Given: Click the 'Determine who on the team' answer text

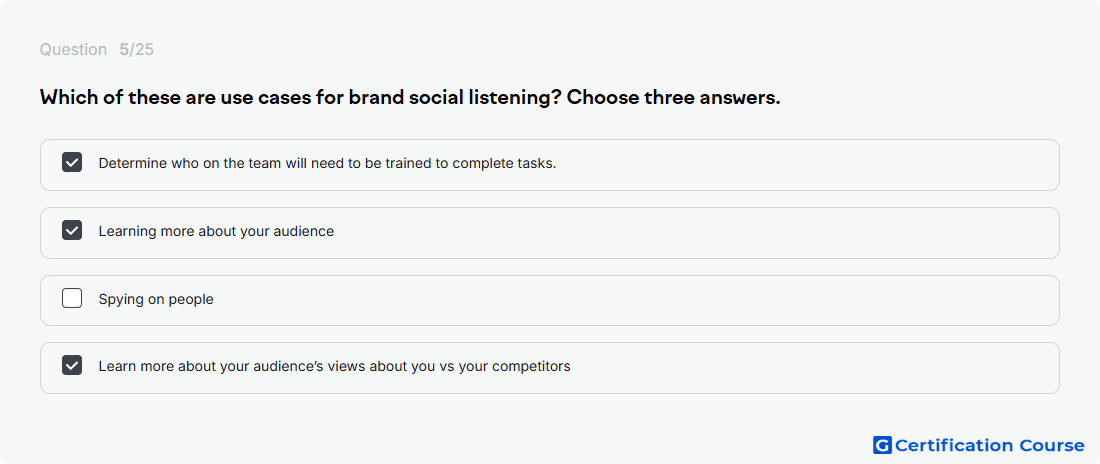Looking at the screenshot, I should click(x=327, y=164).
